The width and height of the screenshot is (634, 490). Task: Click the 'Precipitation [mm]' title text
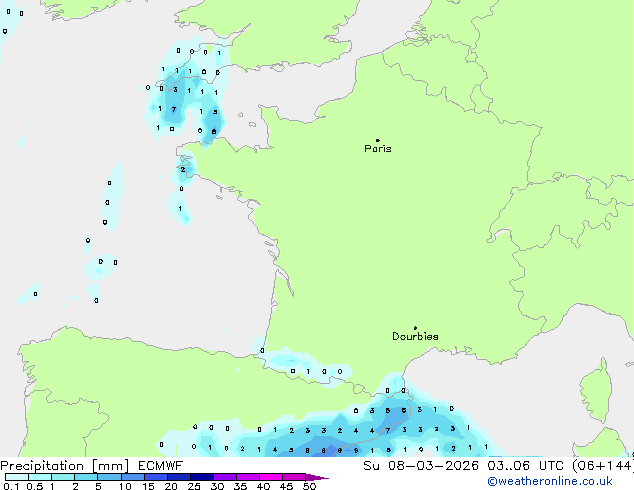coord(65,466)
